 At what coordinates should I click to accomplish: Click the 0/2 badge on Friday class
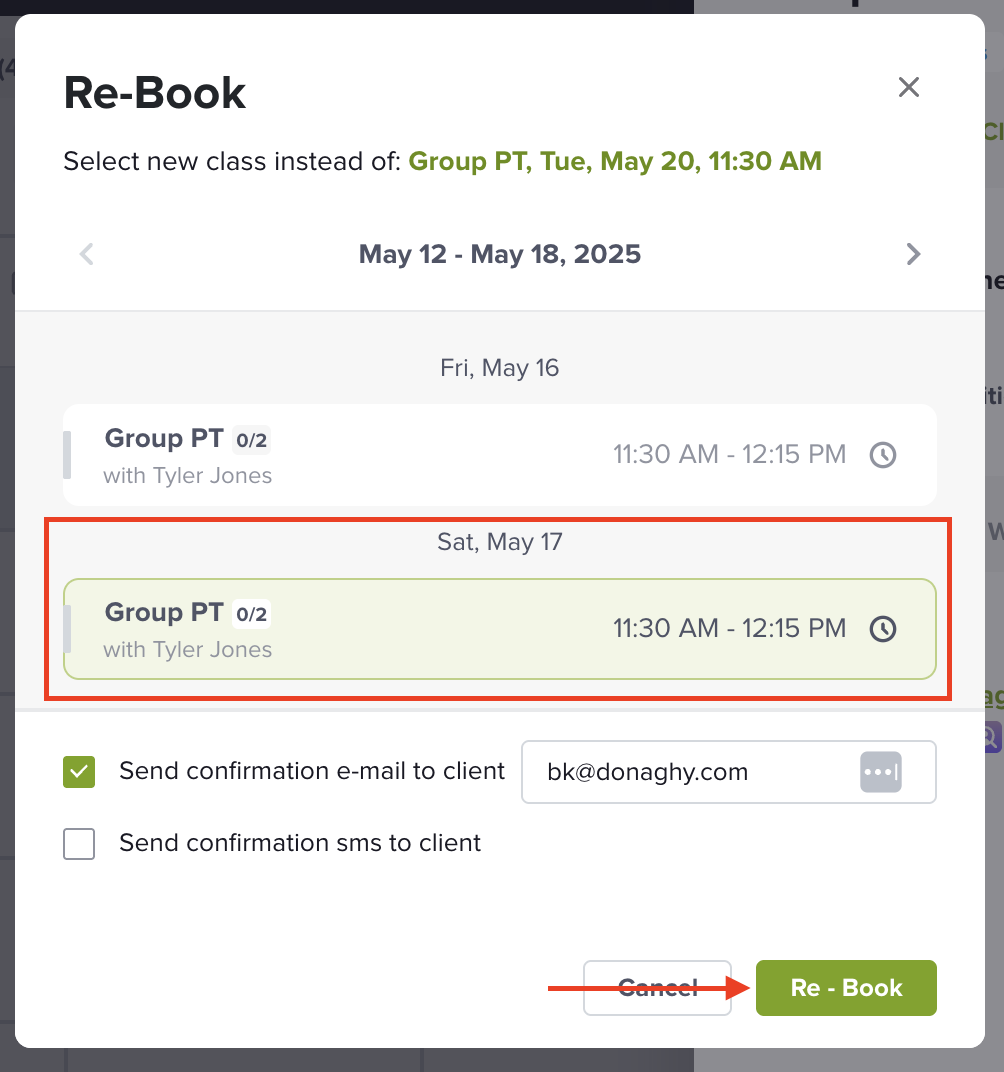coord(252,440)
